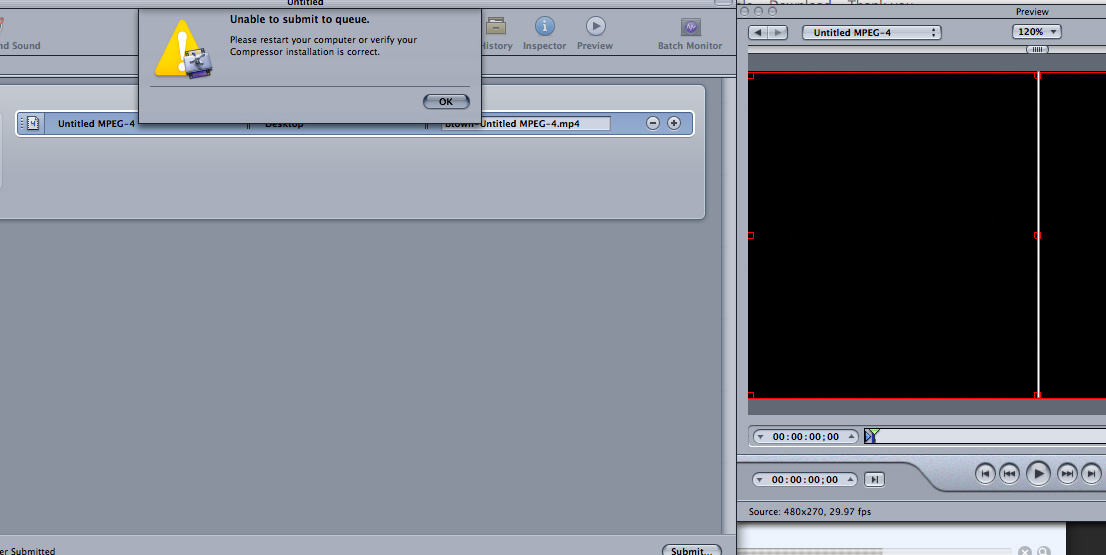Dismiss the error dialog with OK

point(446,102)
